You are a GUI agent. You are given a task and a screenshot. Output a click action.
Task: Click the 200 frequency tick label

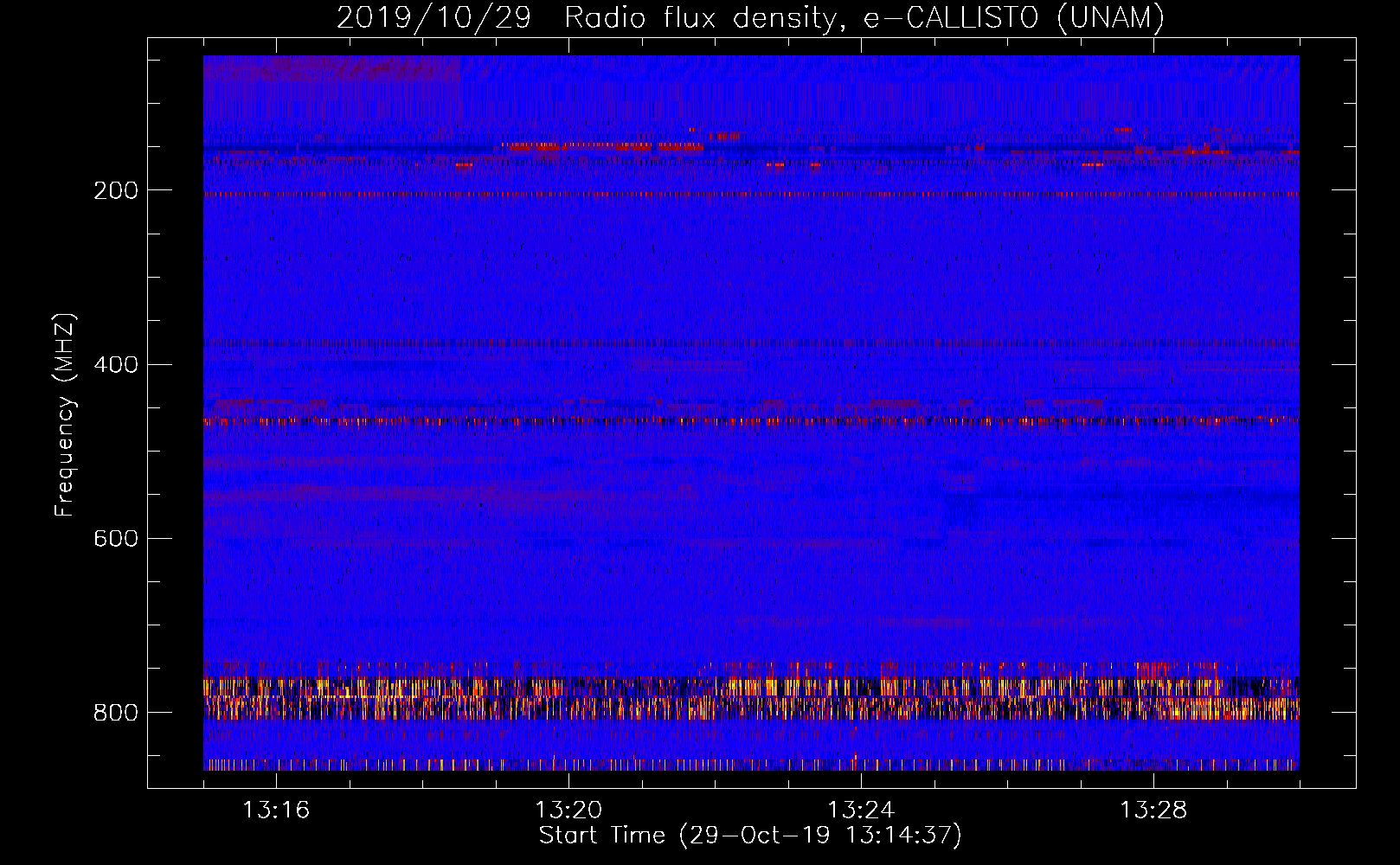tap(116, 190)
